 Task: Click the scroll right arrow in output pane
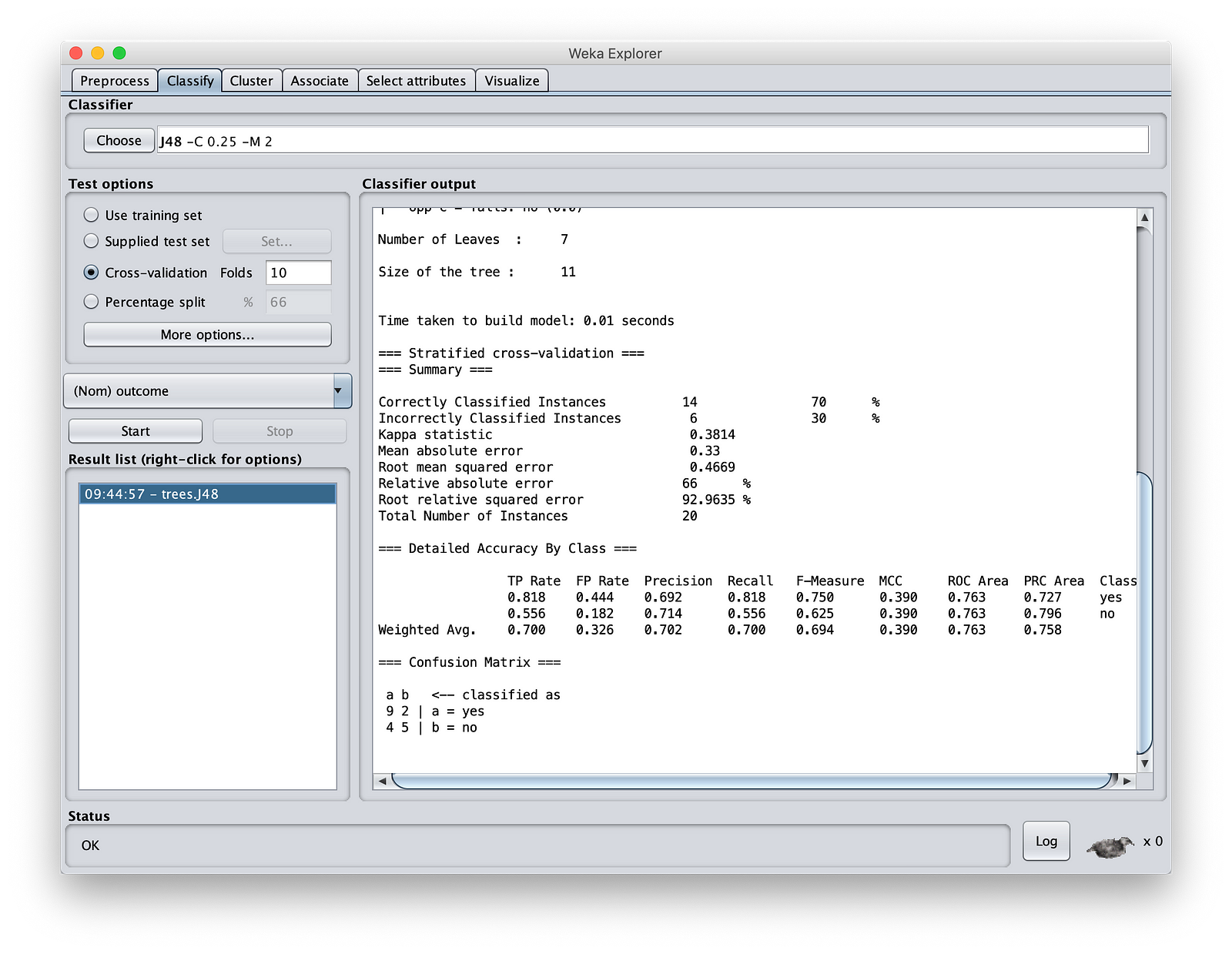coord(1127,781)
